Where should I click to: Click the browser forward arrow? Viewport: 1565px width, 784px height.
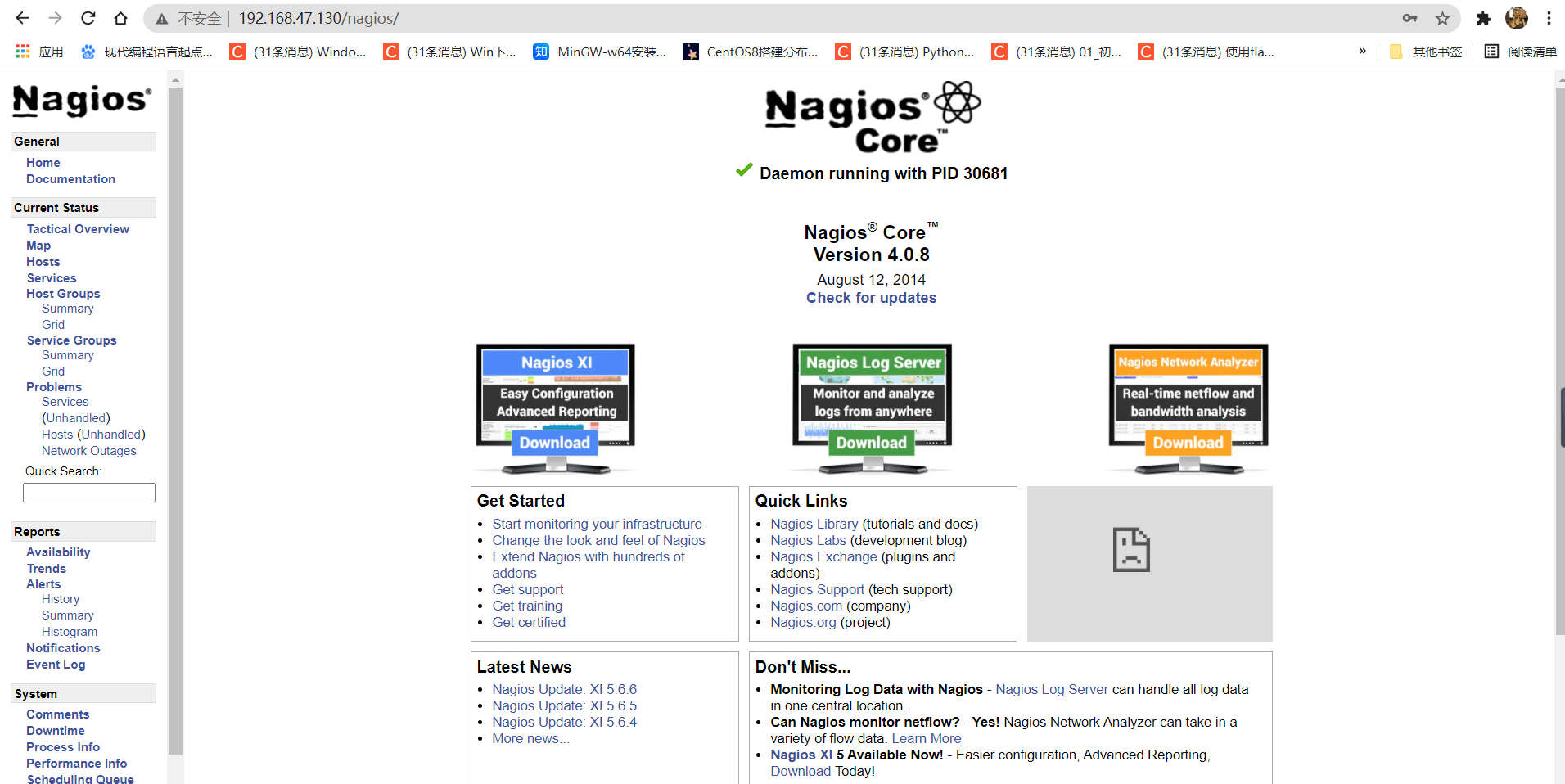(x=55, y=18)
